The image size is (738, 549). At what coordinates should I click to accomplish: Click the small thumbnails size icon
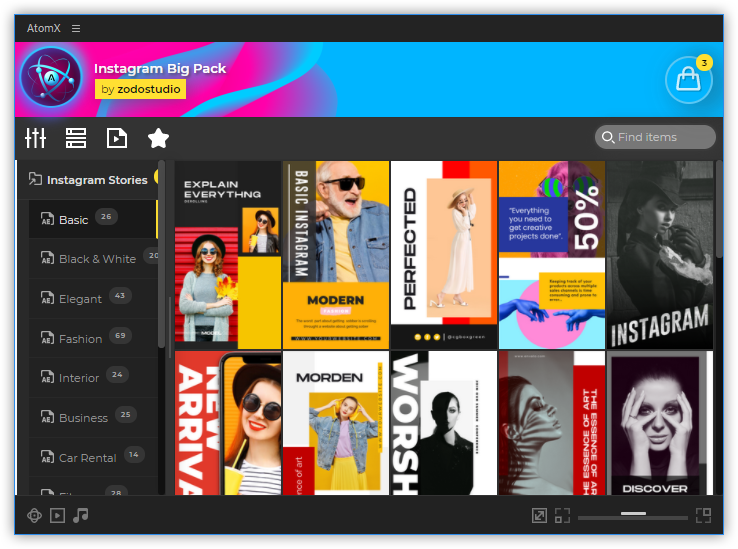pyautogui.click(x=562, y=516)
